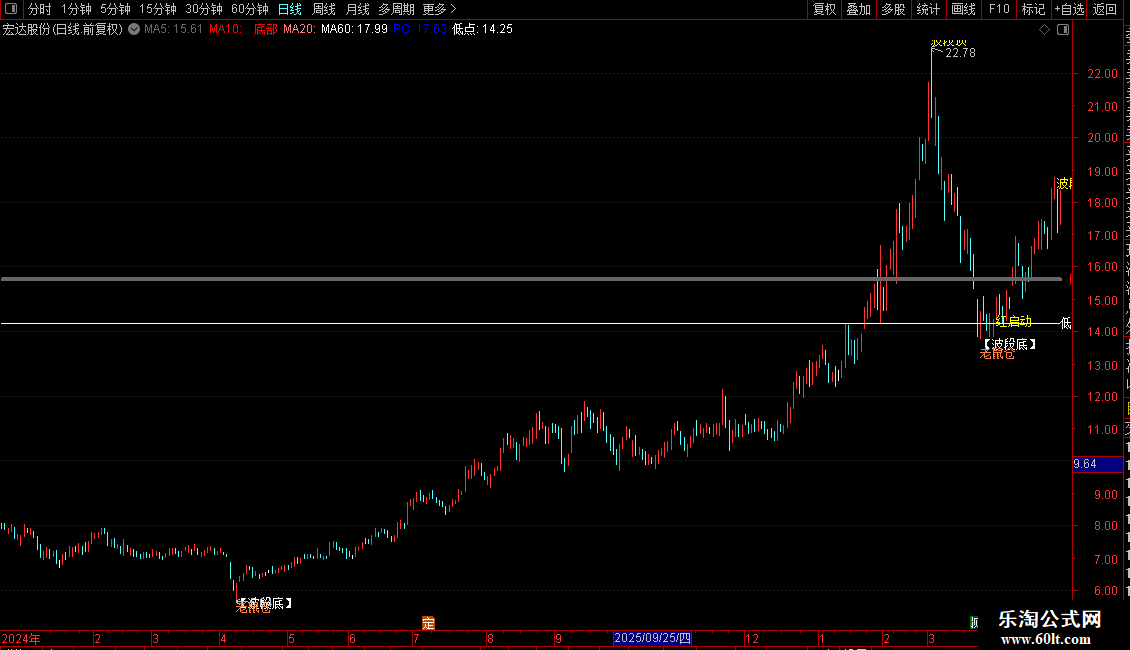
Task: Toggle the right side panel icon
Action: coord(1063,30)
